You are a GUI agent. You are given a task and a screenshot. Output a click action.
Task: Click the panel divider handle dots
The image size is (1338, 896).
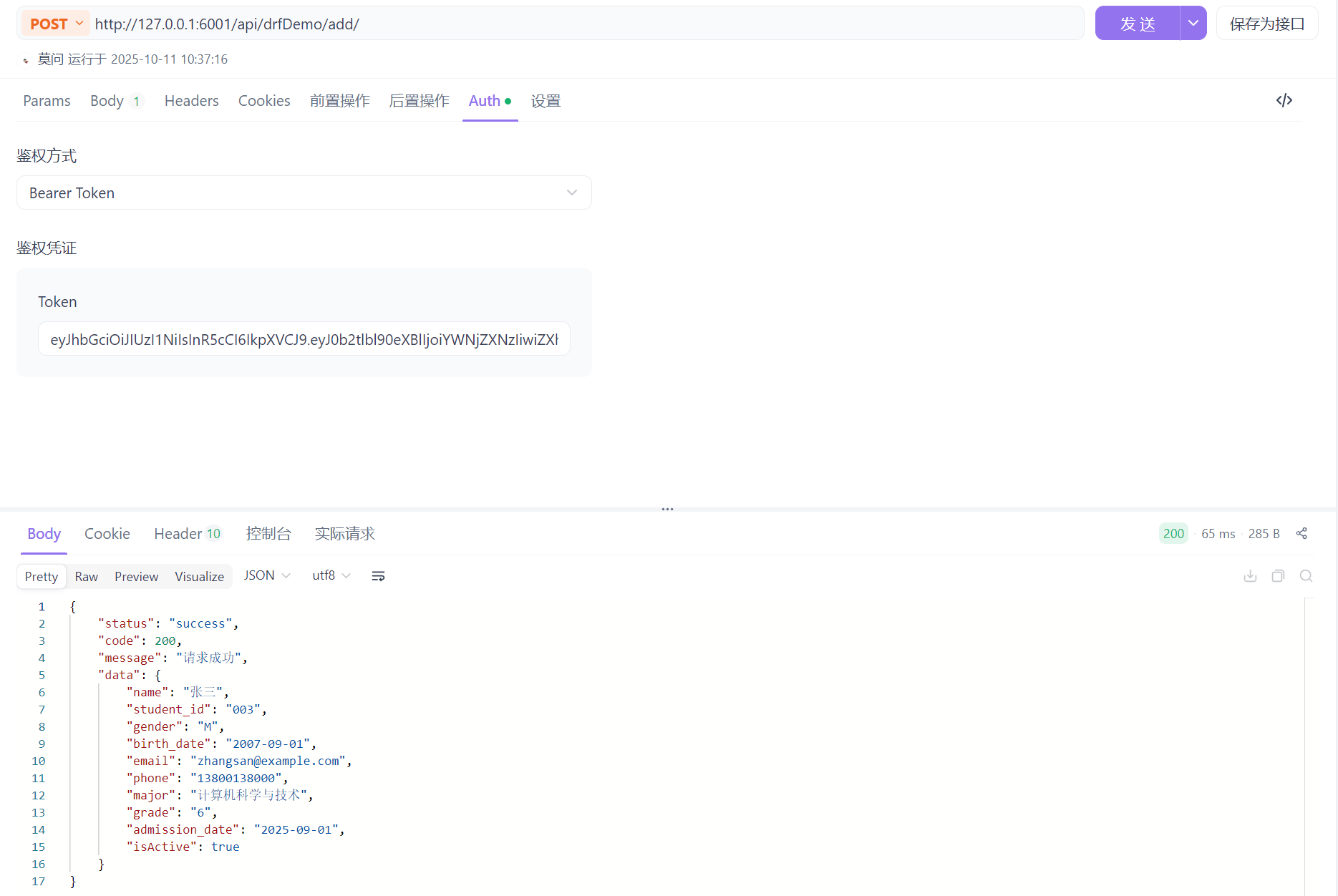point(667,509)
